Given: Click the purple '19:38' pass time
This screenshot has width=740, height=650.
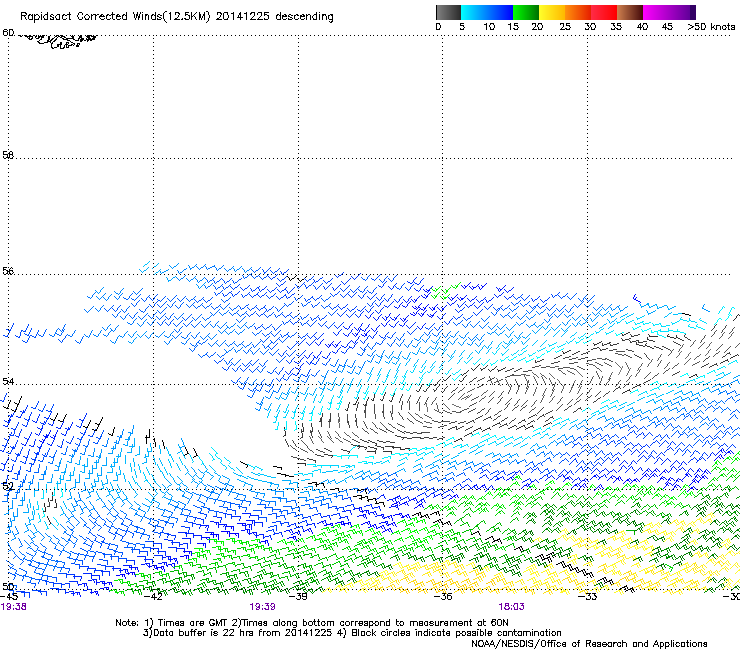Looking at the screenshot, I should pos(14,607).
